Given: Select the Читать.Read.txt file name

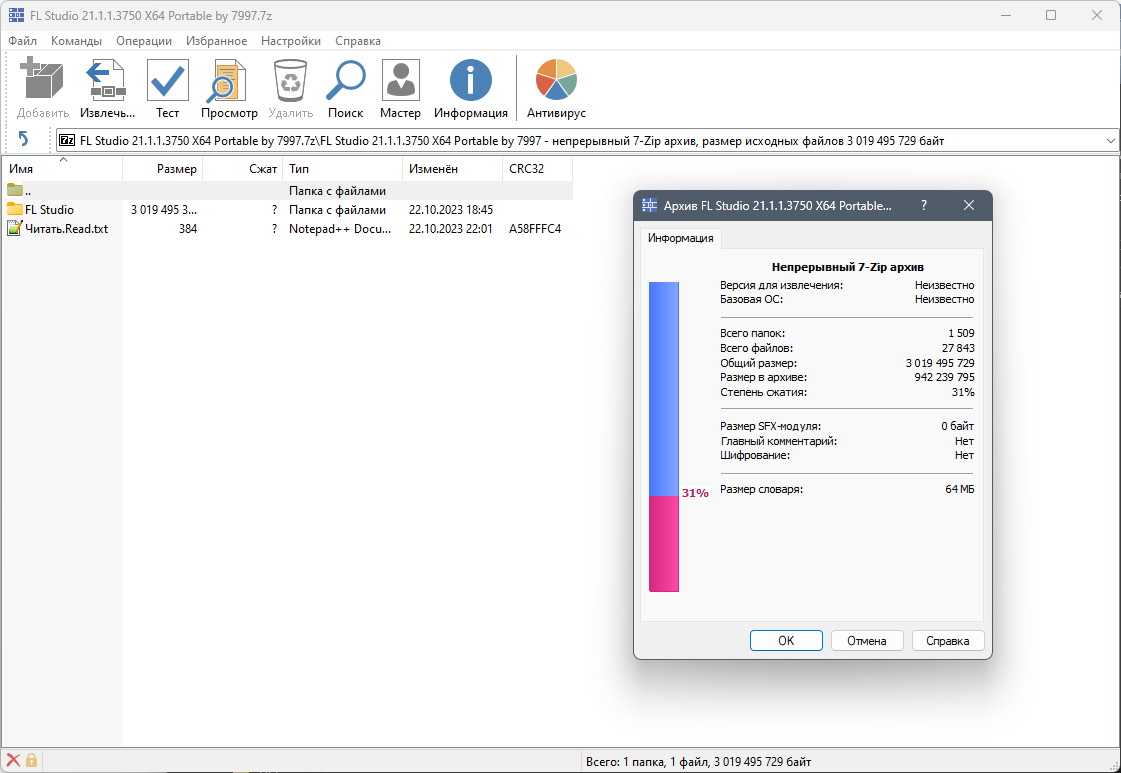Looking at the screenshot, I should 66,229.
